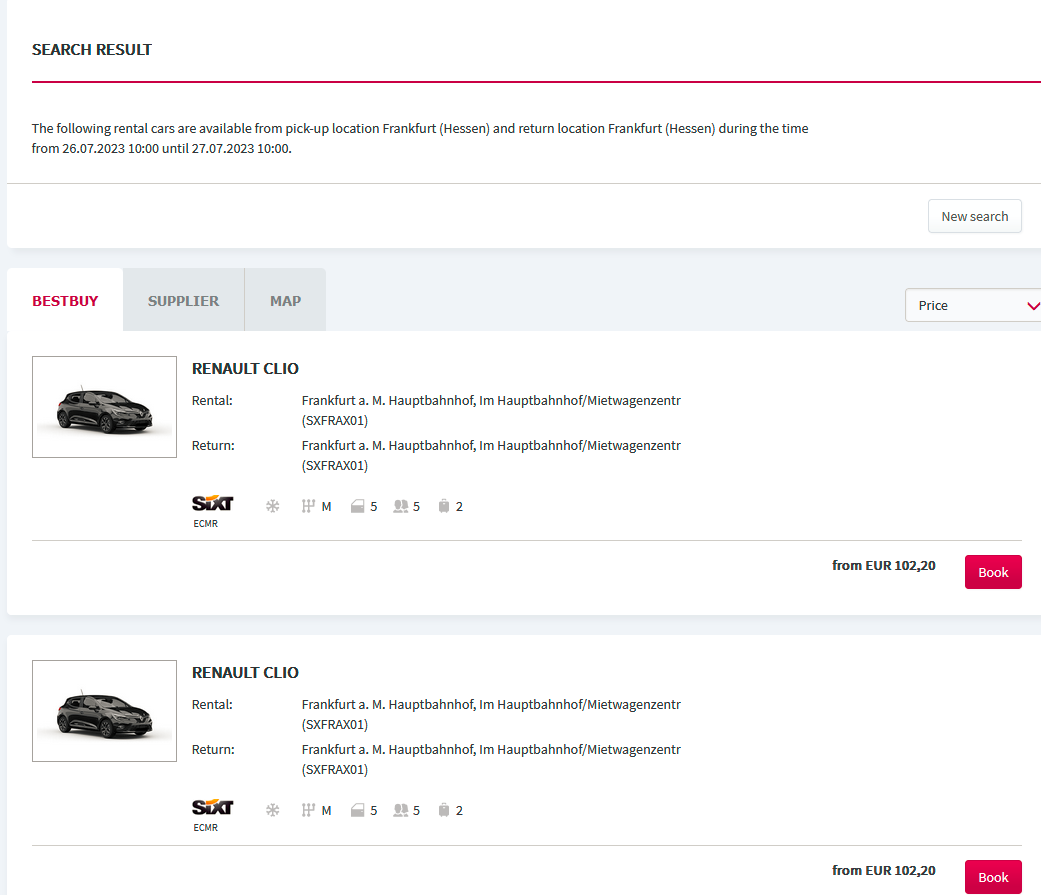Image resolution: width=1041 pixels, height=895 pixels.
Task: Click the Sixt logo in second offer
Action: point(212,807)
